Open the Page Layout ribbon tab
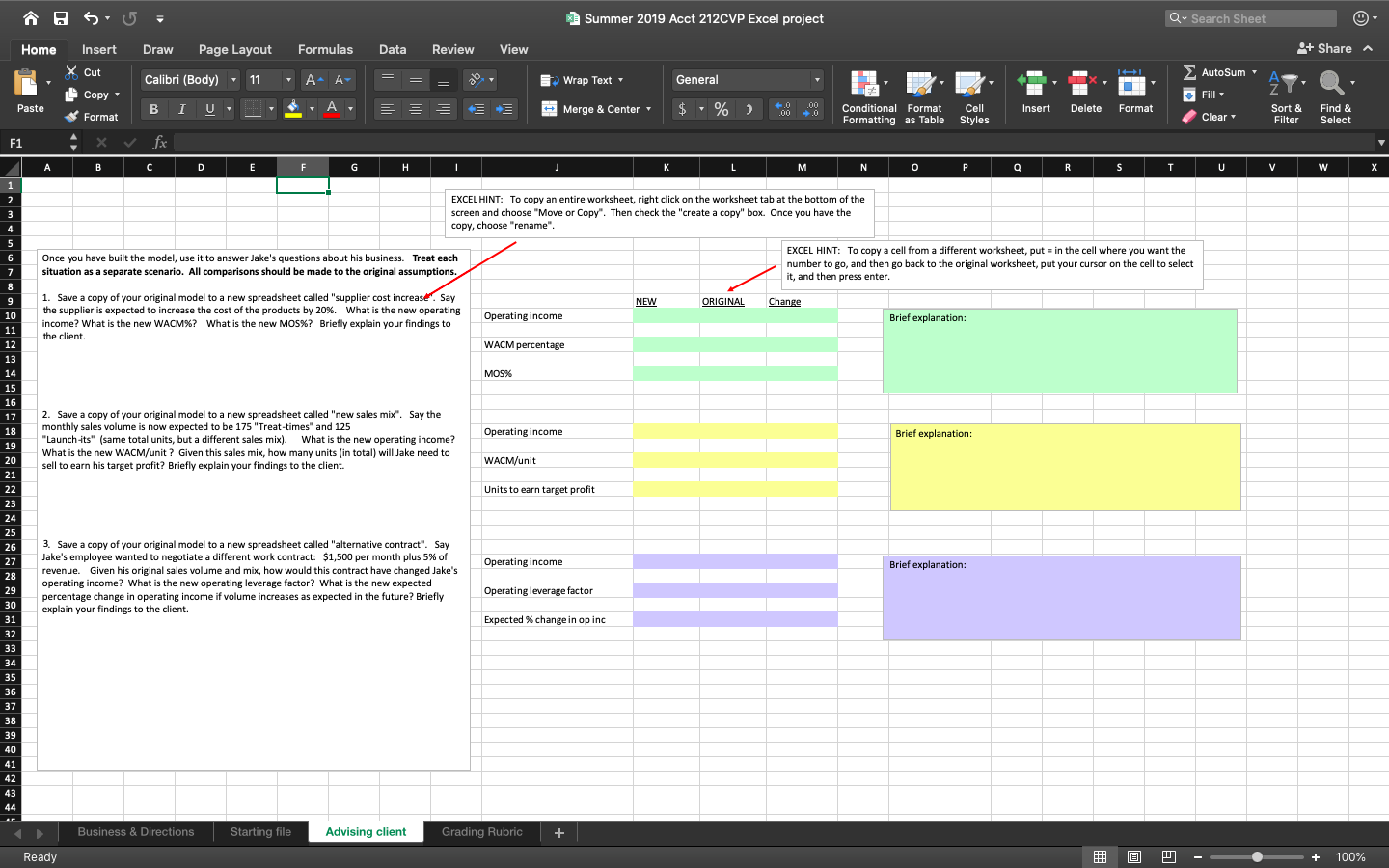The height and width of the screenshot is (868, 1389). (235, 50)
